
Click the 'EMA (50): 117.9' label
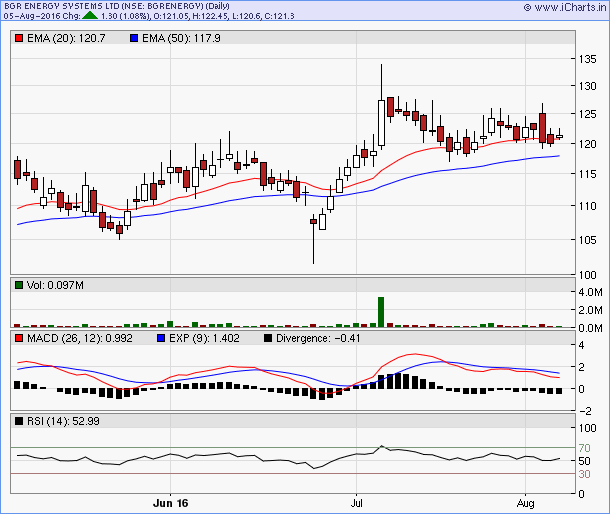coord(181,38)
